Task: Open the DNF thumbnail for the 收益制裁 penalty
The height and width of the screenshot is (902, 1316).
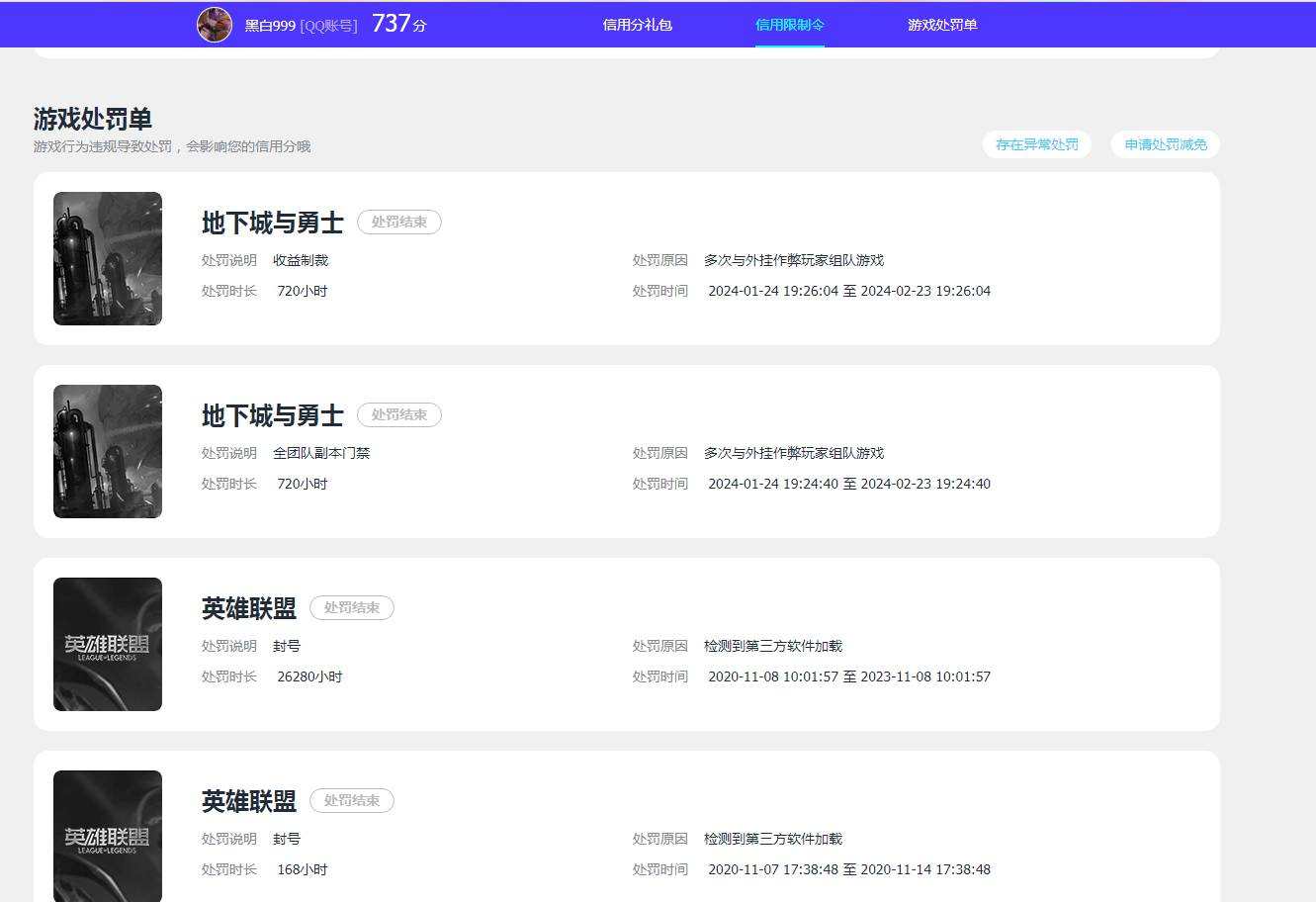Action: [x=108, y=258]
